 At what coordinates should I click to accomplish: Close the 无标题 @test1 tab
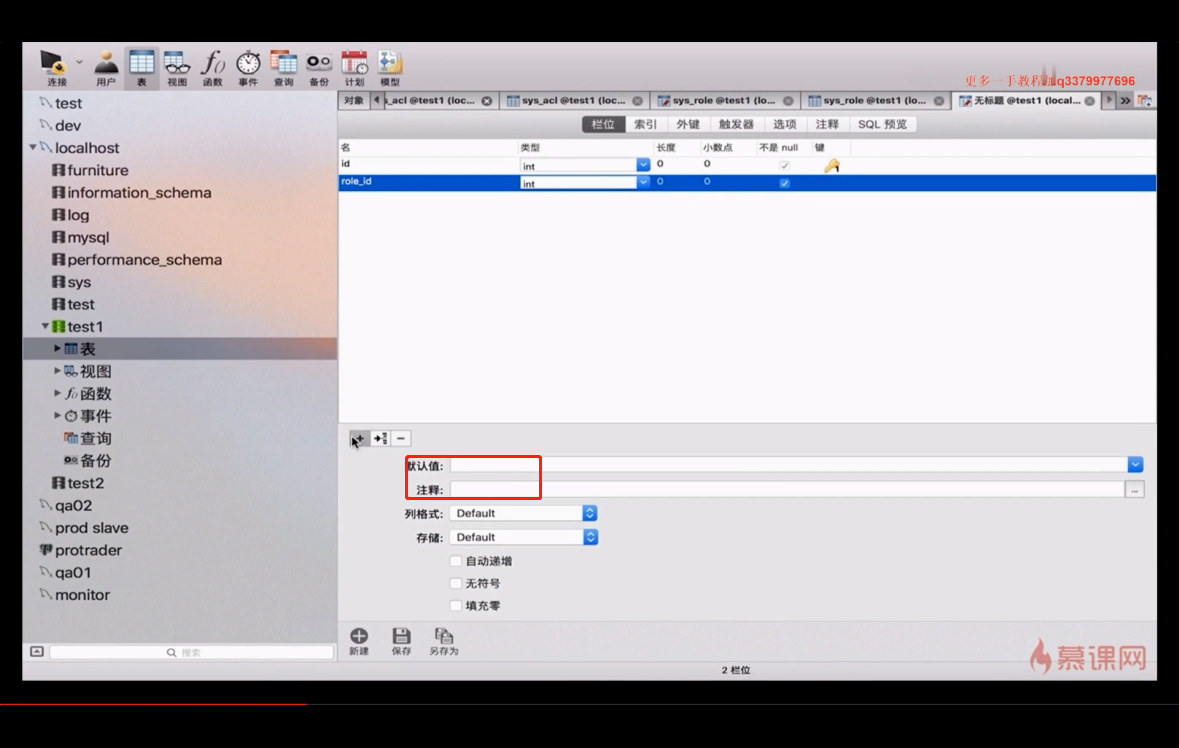[x=1090, y=101]
